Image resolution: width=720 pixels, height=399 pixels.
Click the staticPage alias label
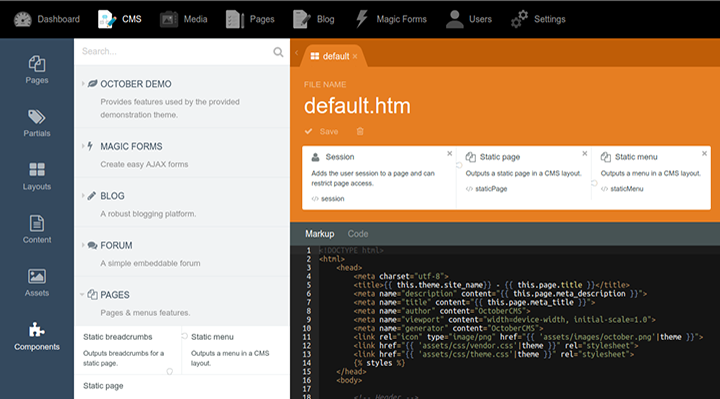[491, 189]
